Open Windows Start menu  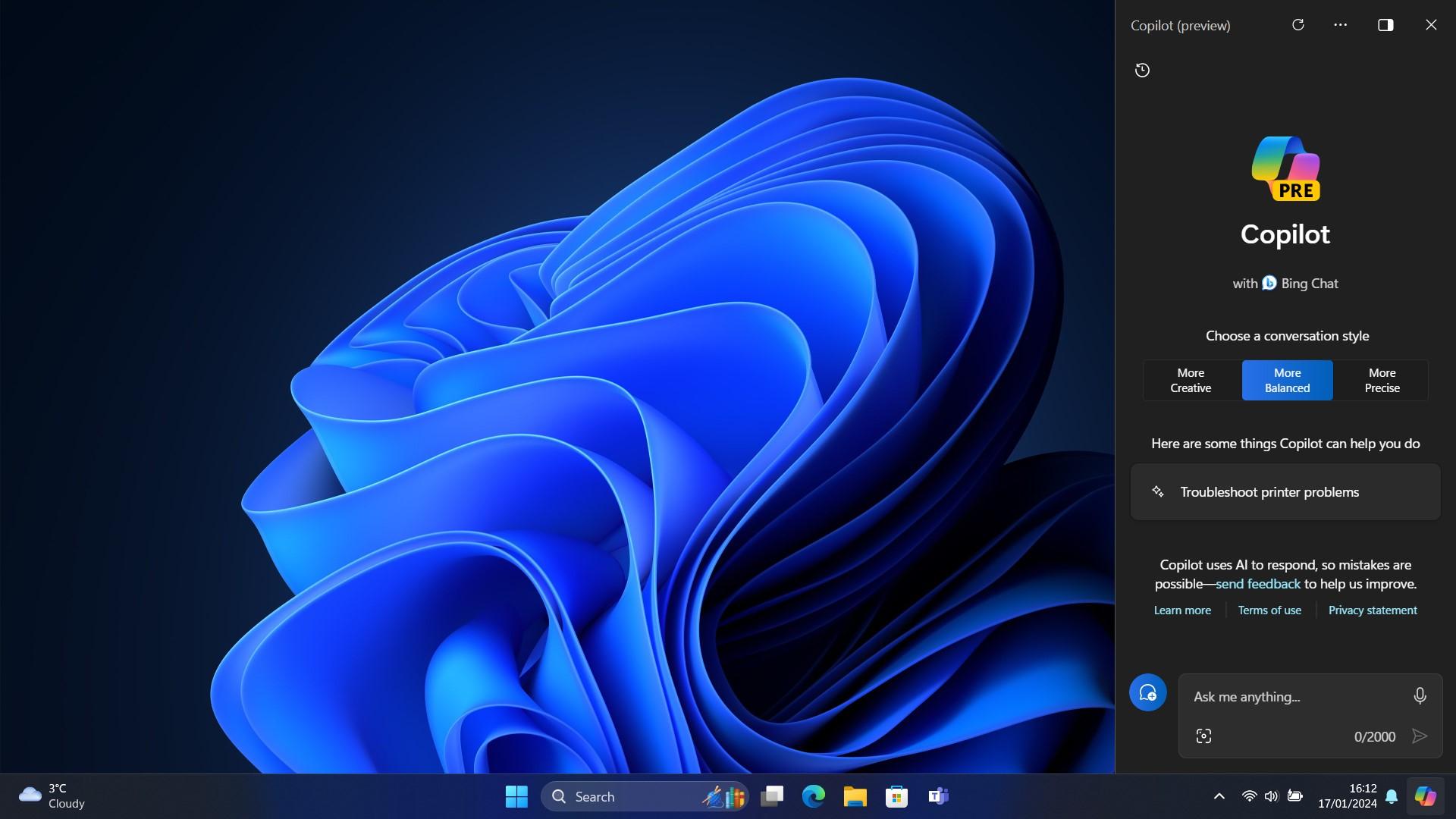[516, 796]
